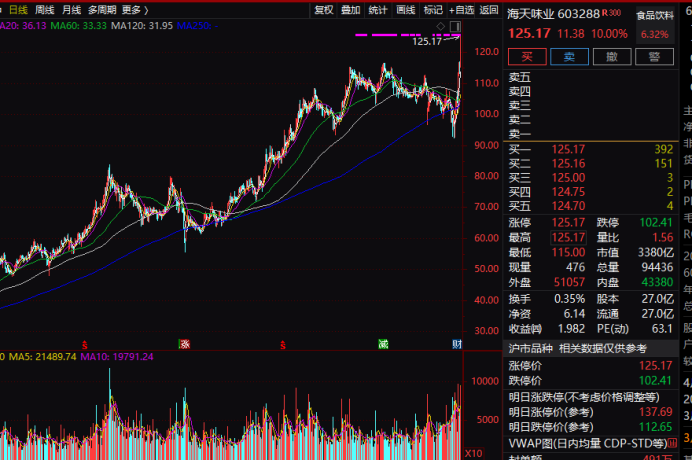The height and width of the screenshot is (461, 693).
Task: Click the 125.17 high price label on chart
Action: 426,42
